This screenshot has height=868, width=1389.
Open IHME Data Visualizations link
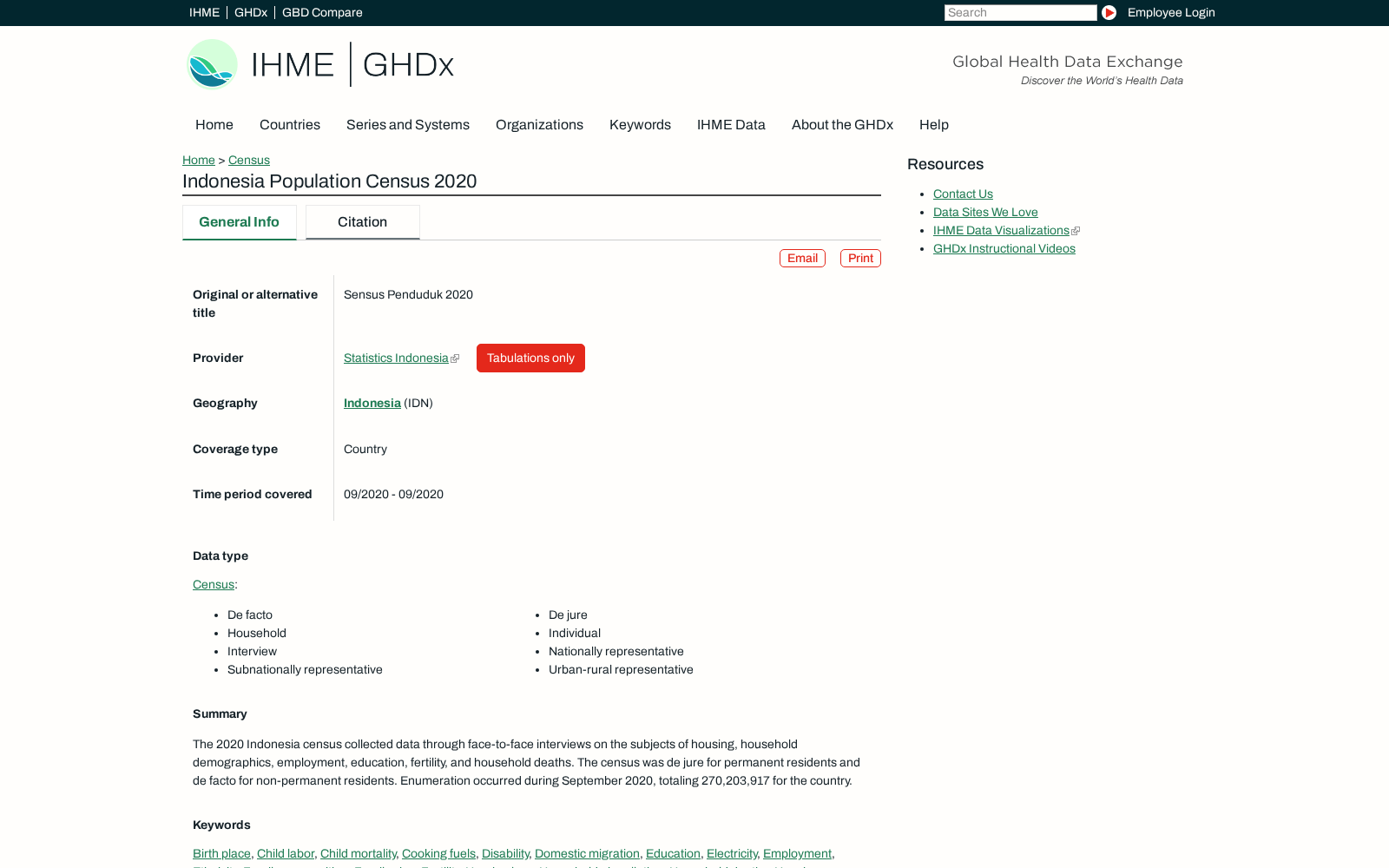[1001, 231]
